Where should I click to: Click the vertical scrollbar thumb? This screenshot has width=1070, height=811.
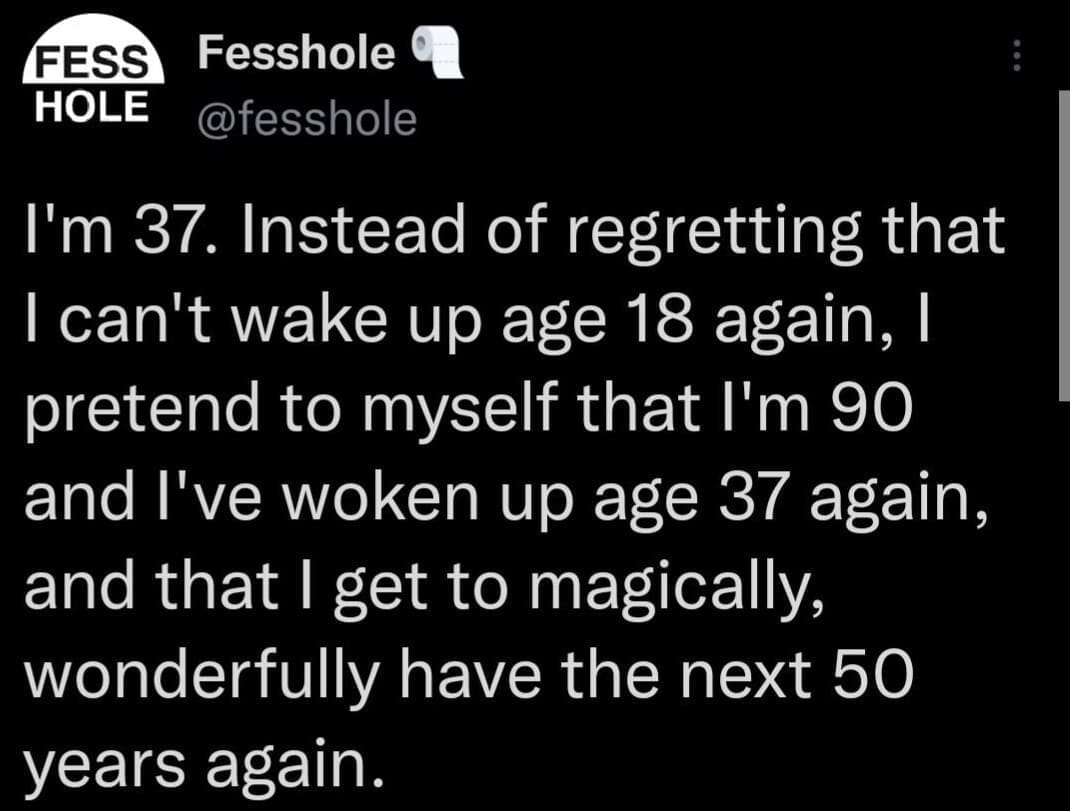click(x=1064, y=244)
